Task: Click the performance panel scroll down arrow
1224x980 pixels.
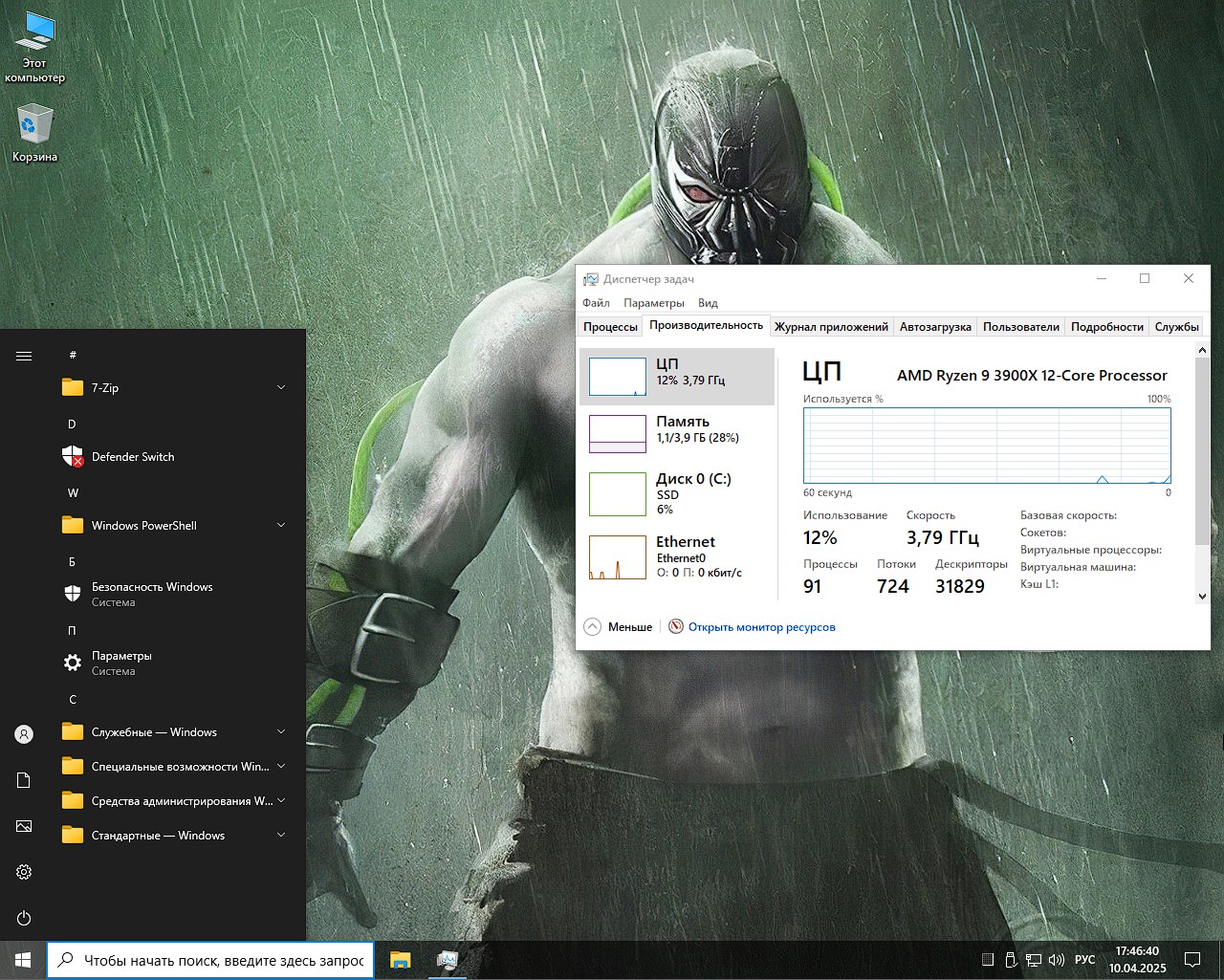Action: pyautogui.click(x=1202, y=596)
